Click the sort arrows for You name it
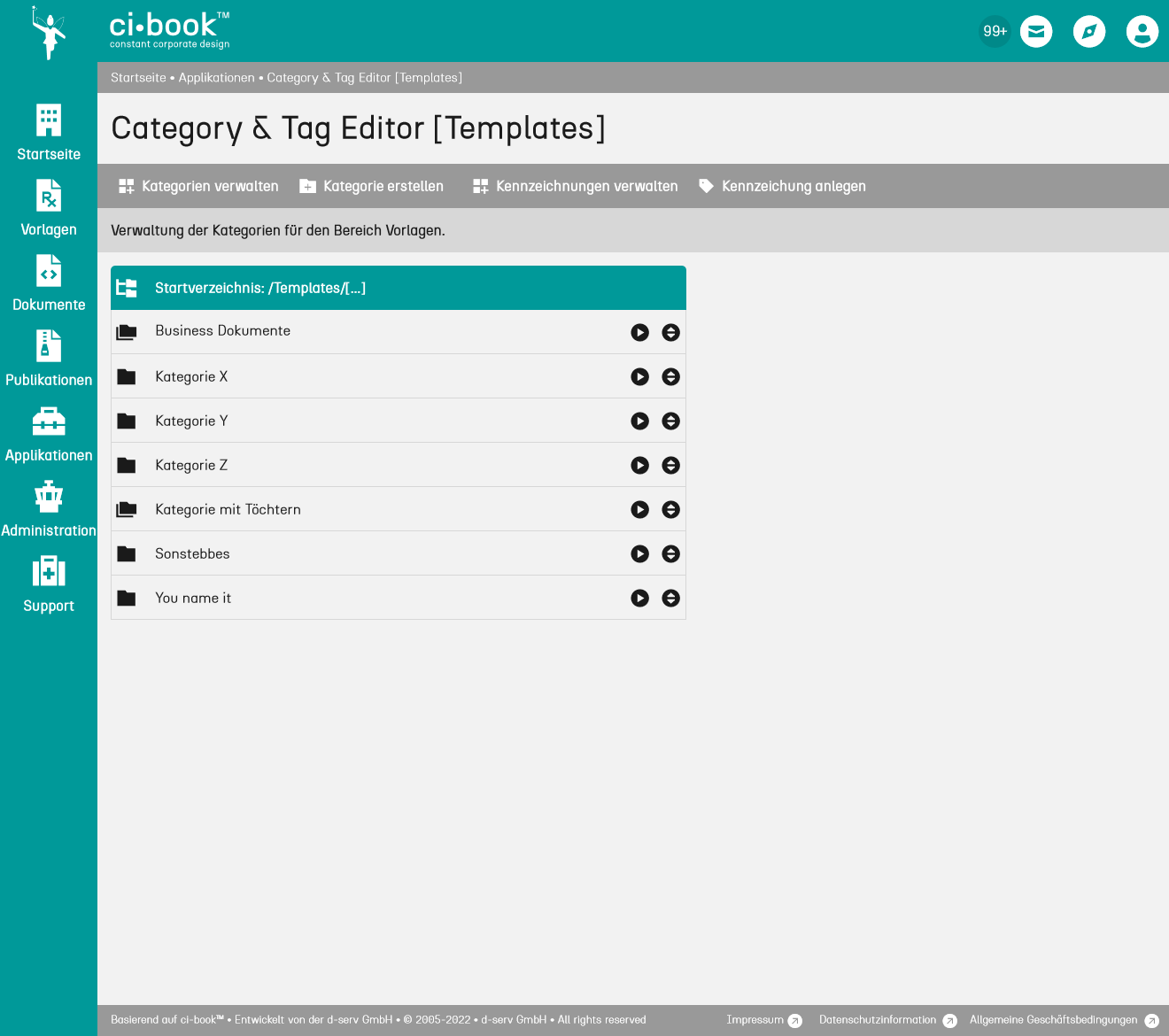 [x=670, y=598]
